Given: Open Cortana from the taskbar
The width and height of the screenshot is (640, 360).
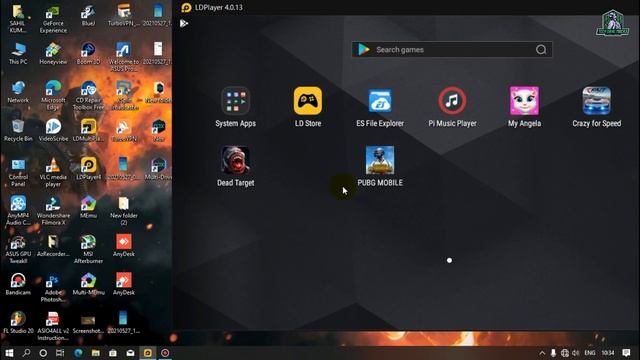Looking at the screenshot, I should coord(43,353).
